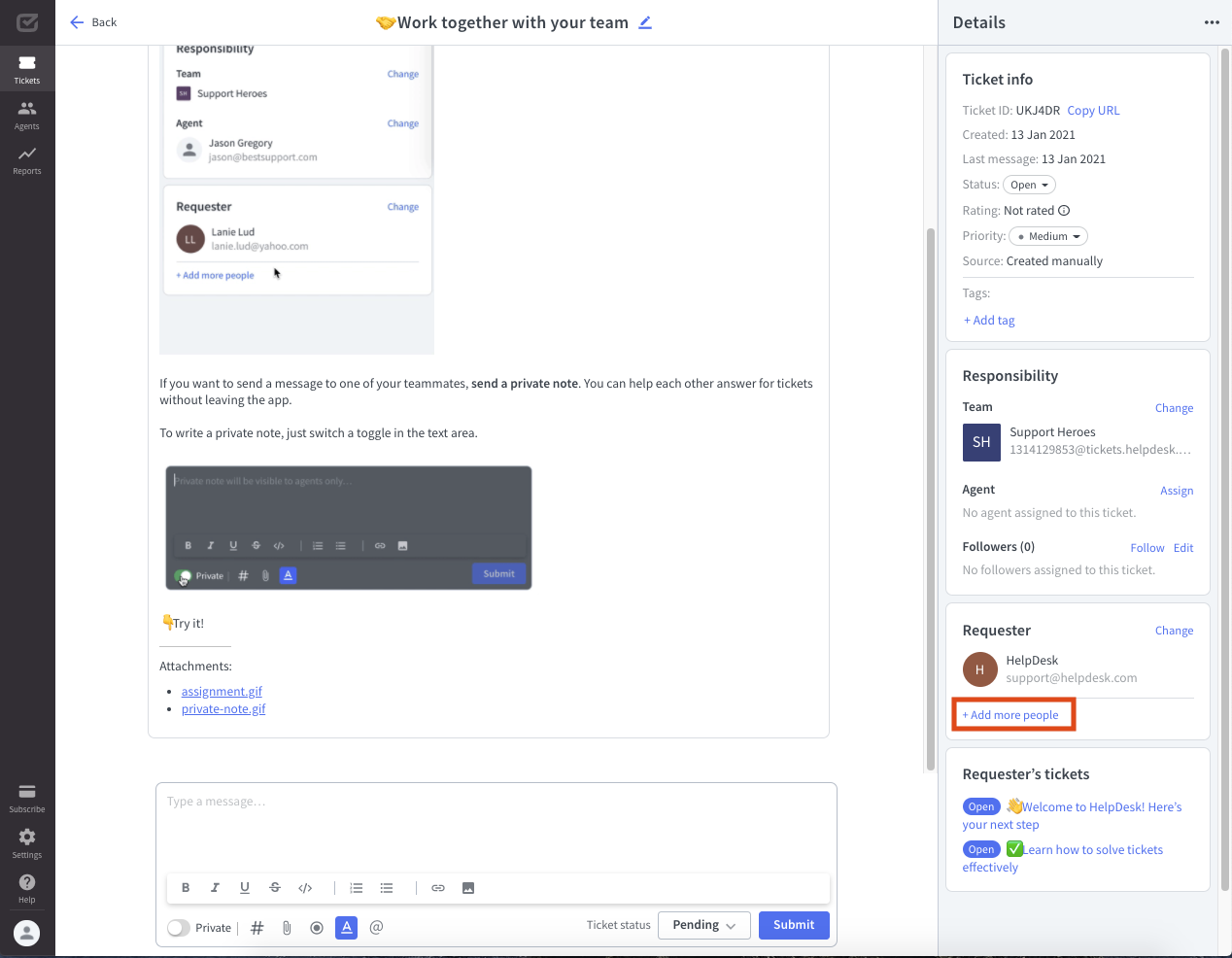Change the responsible team
Screen dimensions: 1232x958
point(1174,408)
